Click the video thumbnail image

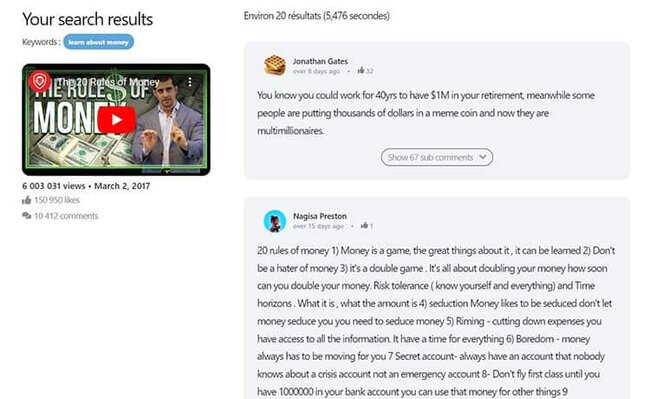click(116, 120)
